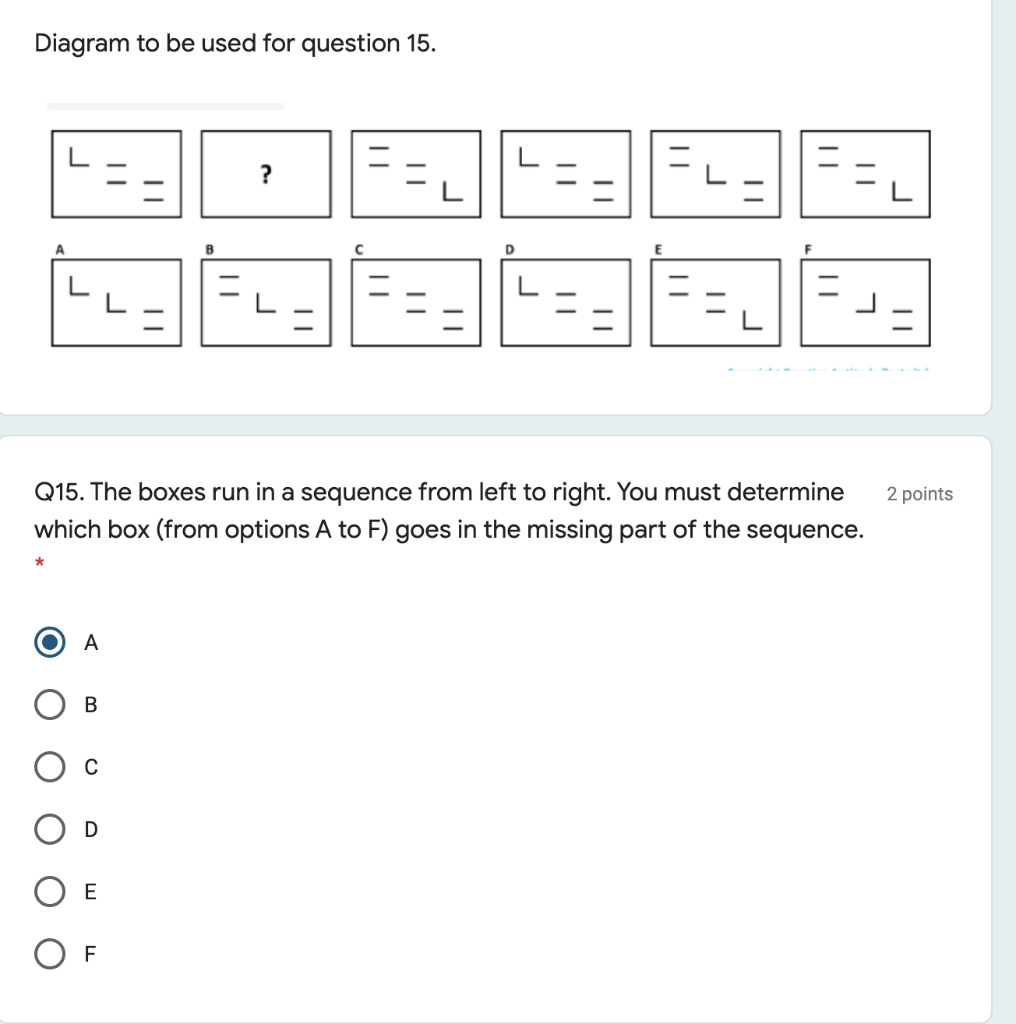Viewport: 1016px width, 1024px height.
Task: Click third box of the top sequence row
Action: 415,174
